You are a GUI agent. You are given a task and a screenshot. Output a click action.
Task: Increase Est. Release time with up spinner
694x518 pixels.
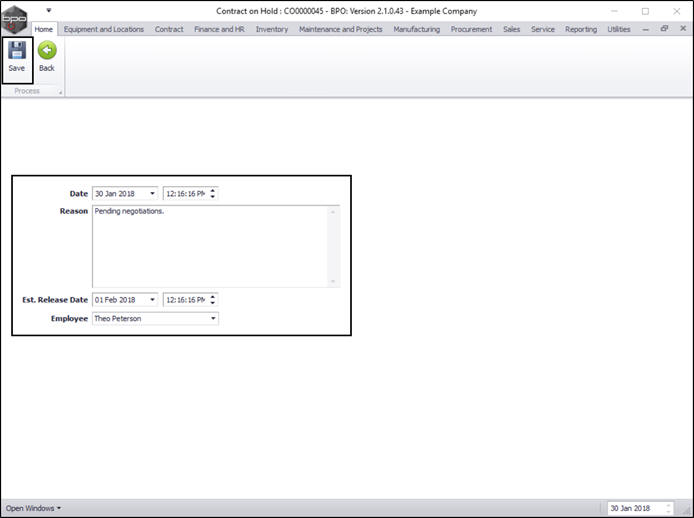tap(212, 297)
